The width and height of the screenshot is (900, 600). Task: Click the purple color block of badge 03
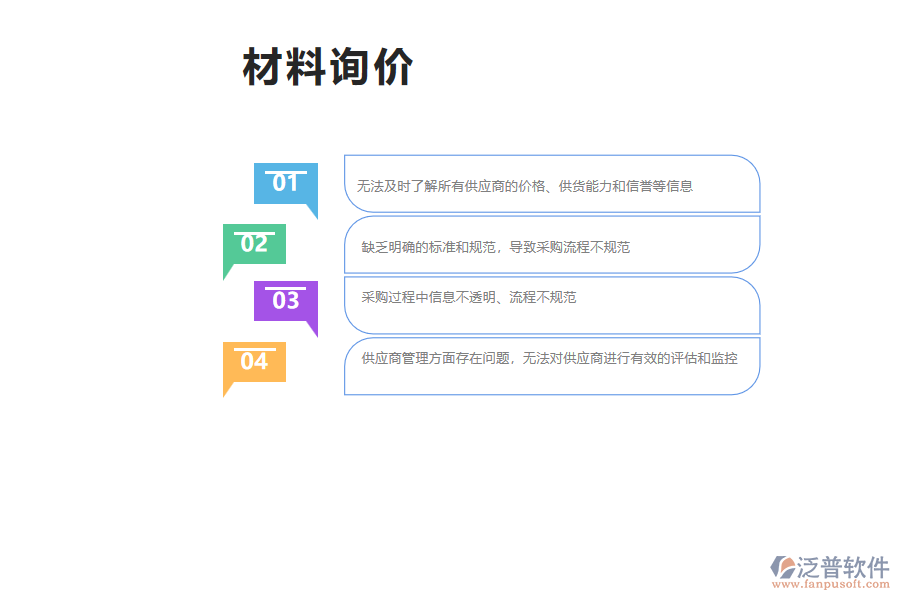pyautogui.click(x=286, y=302)
